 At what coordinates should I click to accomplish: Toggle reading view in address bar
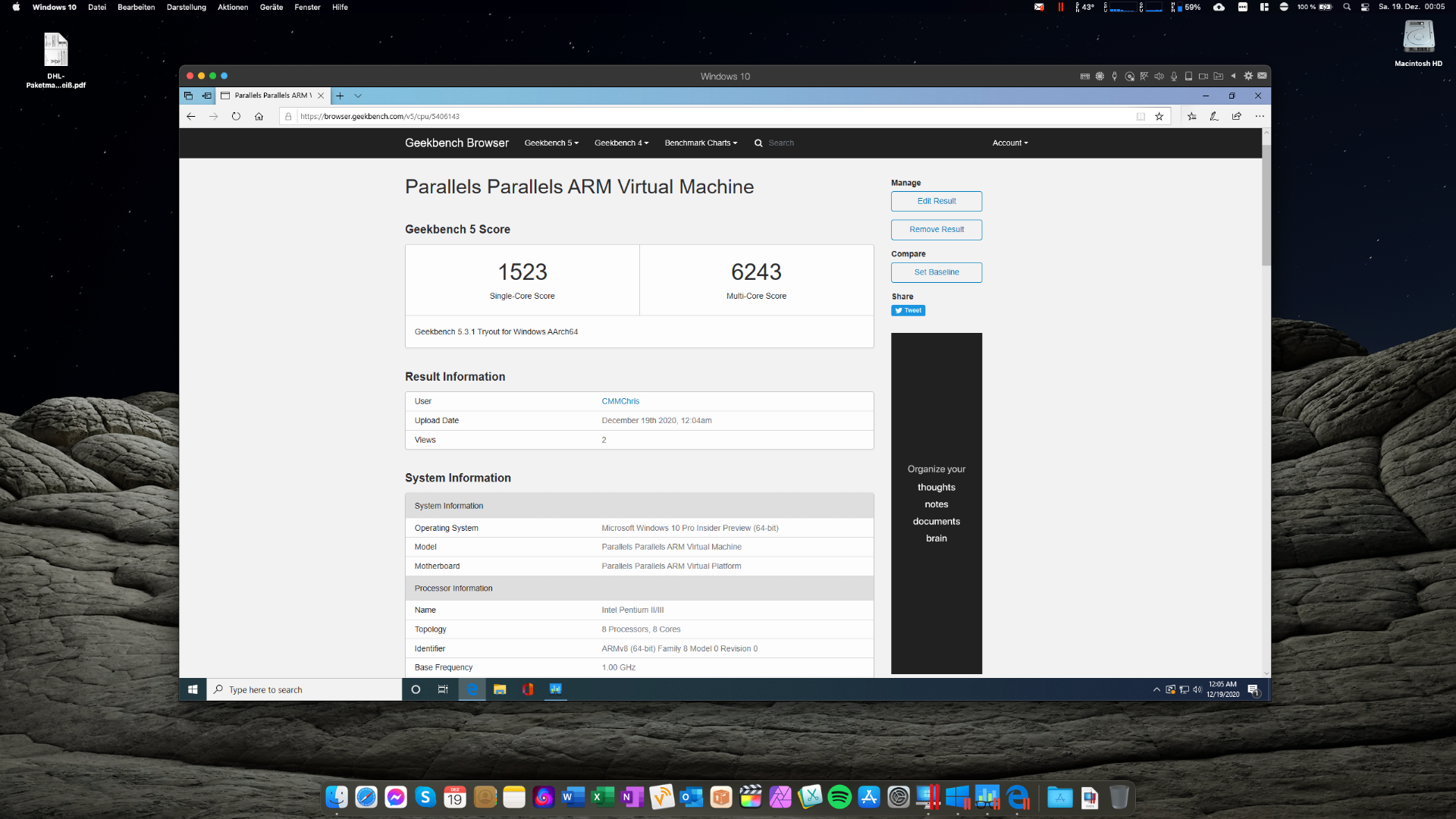1141,117
